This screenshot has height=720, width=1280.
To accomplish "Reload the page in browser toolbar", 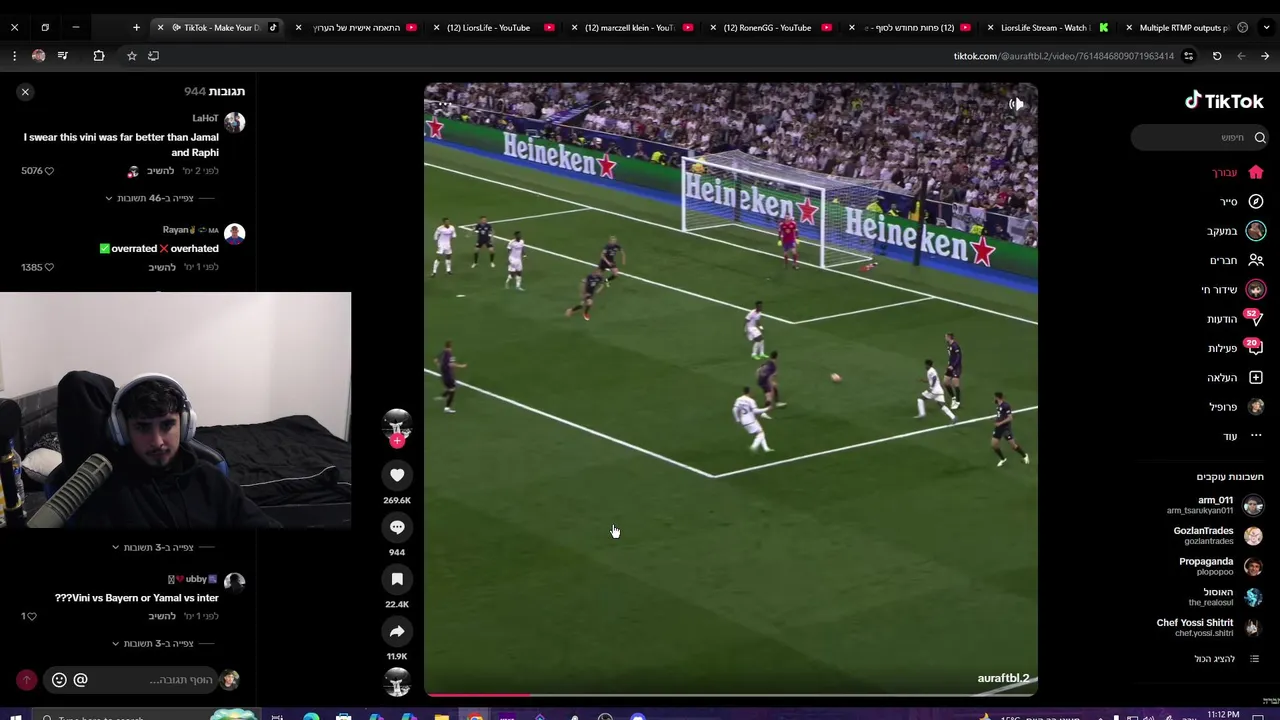I will point(1217,56).
